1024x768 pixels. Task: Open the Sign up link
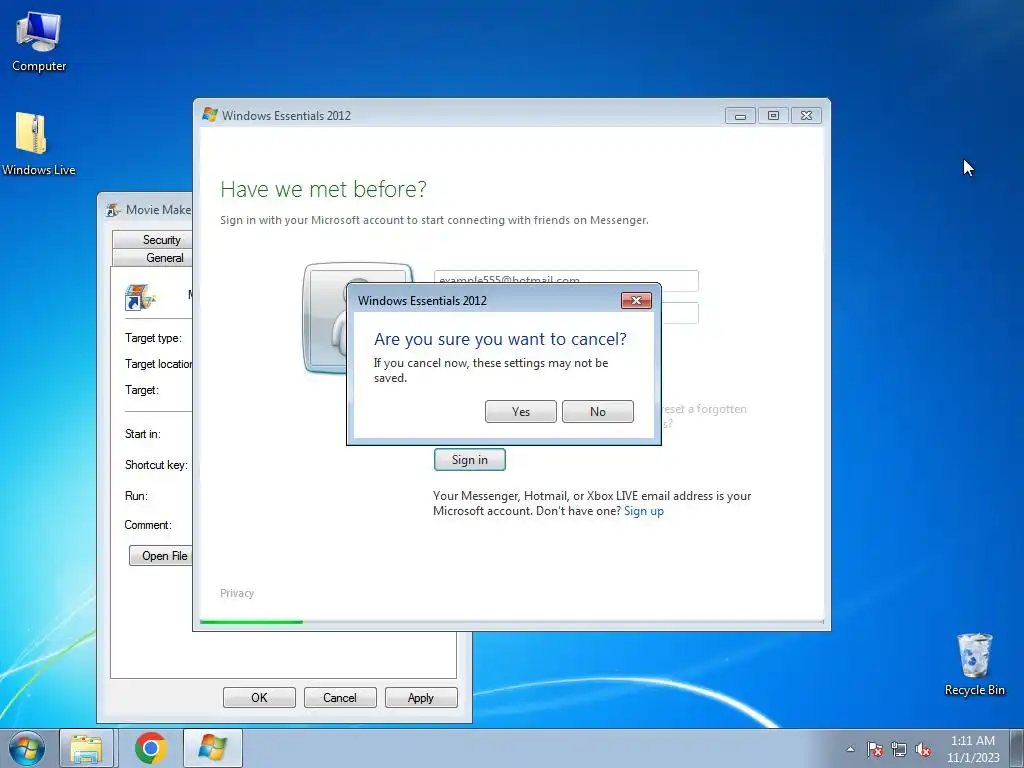(x=643, y=511)
